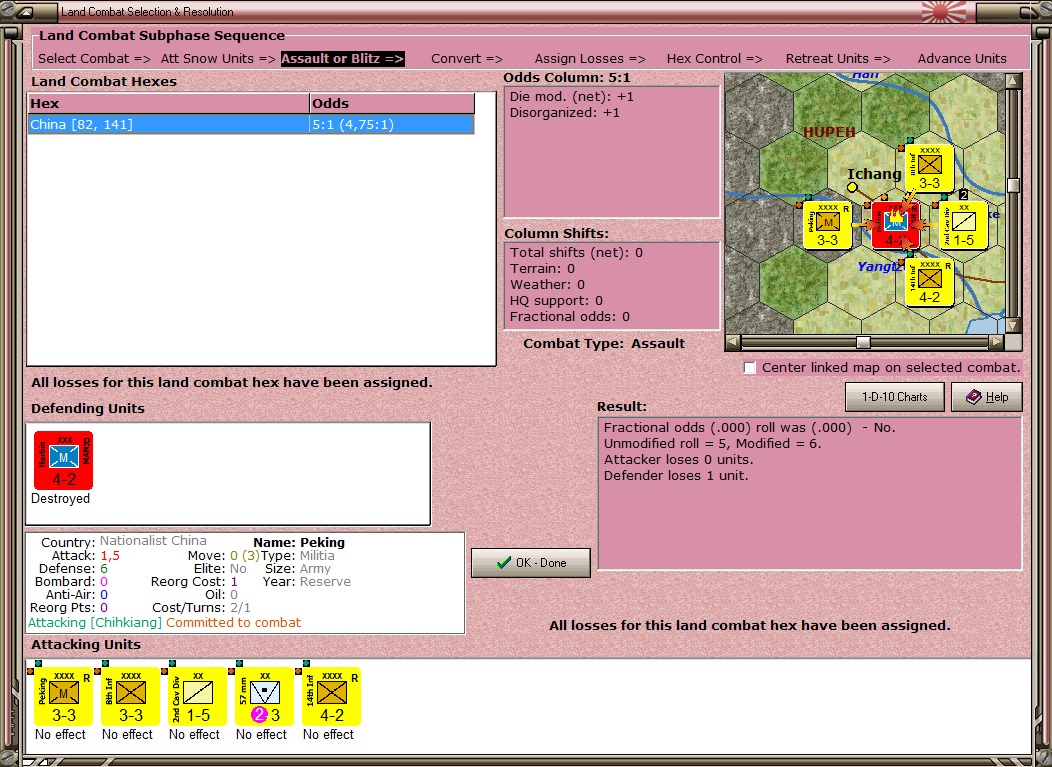Screen dimensions: 1052x767
Task: Click the Defender loses 1 unit result
Action: (676, 476)
